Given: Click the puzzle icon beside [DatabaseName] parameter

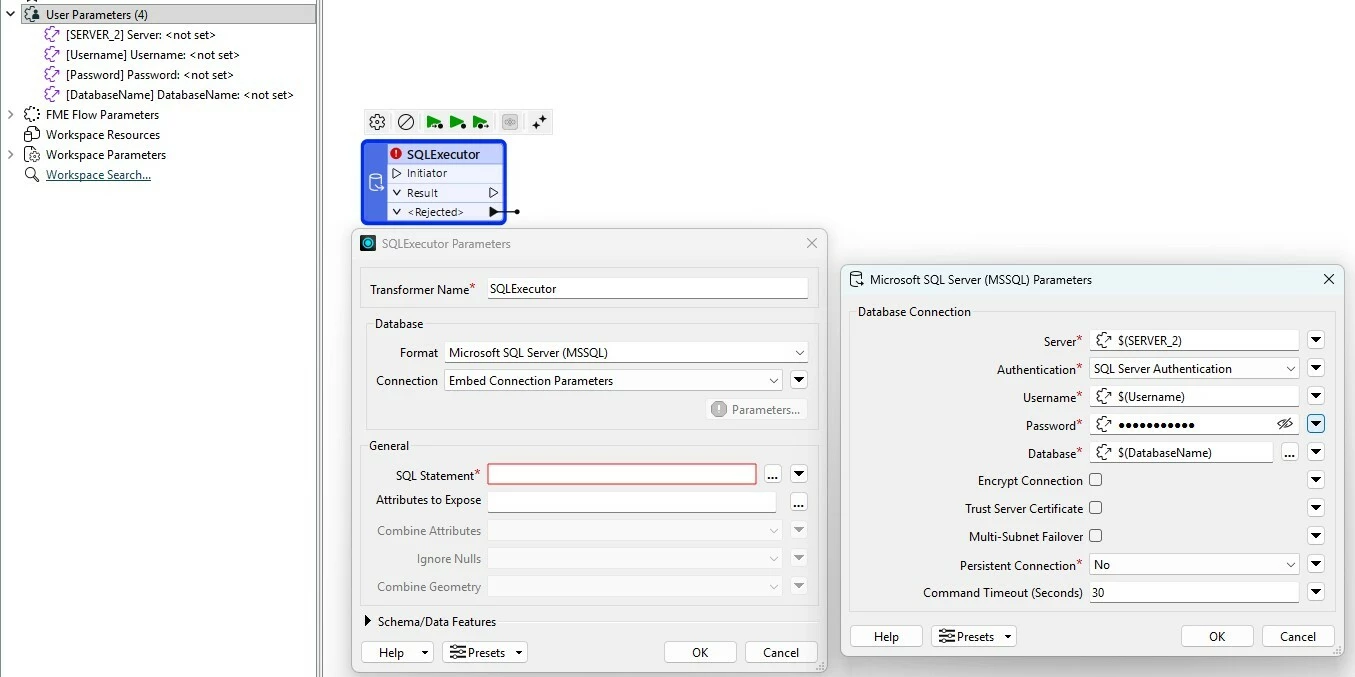Looking at the screenshot, I should [x=52, y=94].
